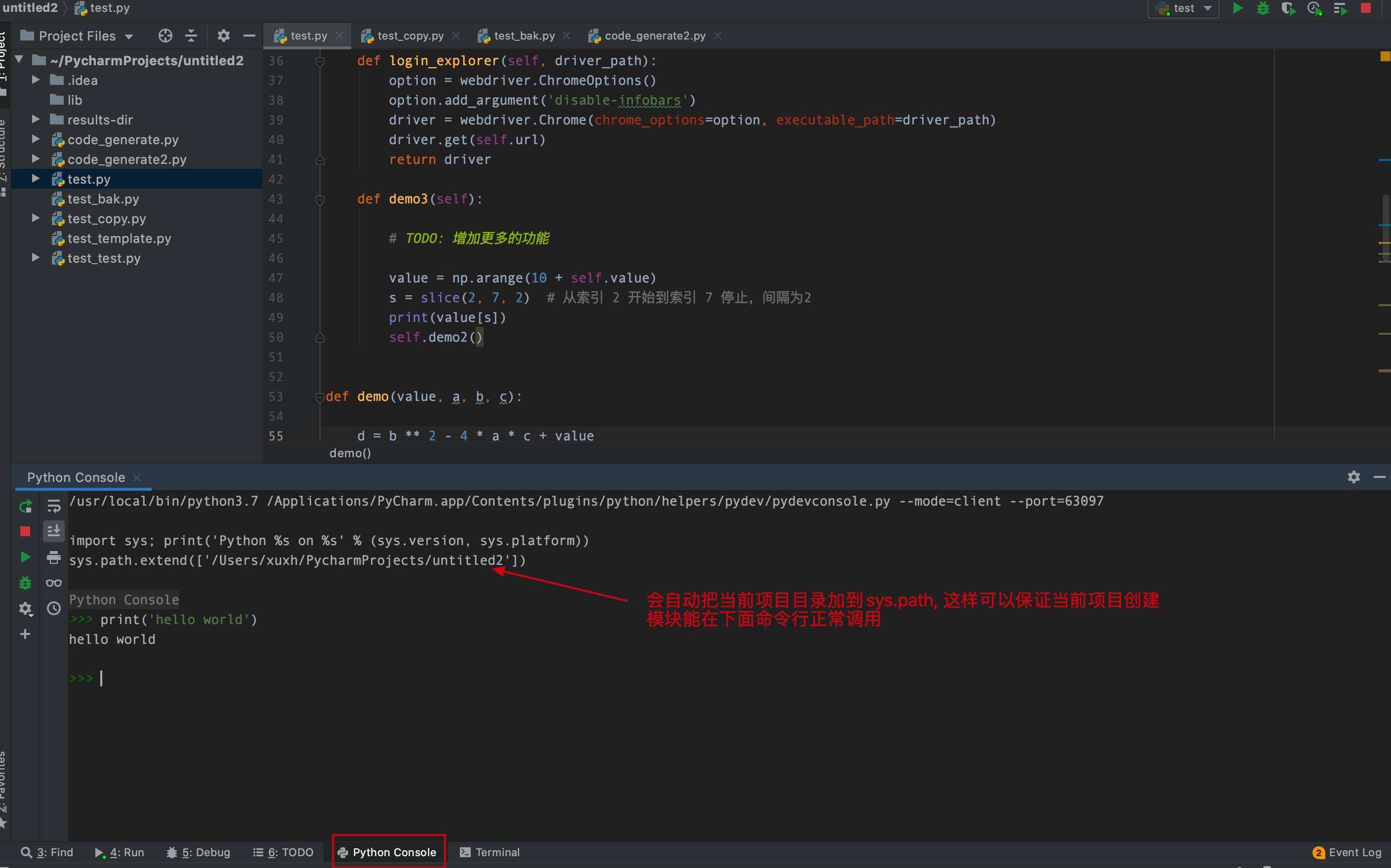The width and height of the screenshot is (1391, 868).
Task: Open console settings gear in left toolbar
Action: point(25,608)
